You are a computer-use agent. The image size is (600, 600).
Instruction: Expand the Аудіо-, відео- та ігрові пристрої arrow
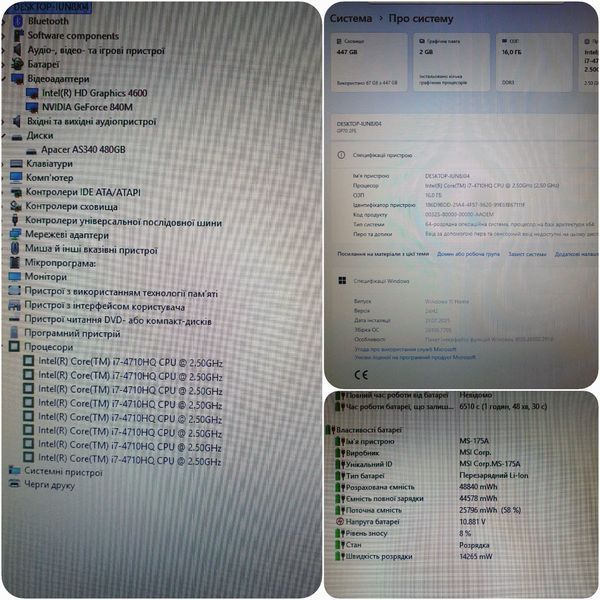(x=3, y=50)
